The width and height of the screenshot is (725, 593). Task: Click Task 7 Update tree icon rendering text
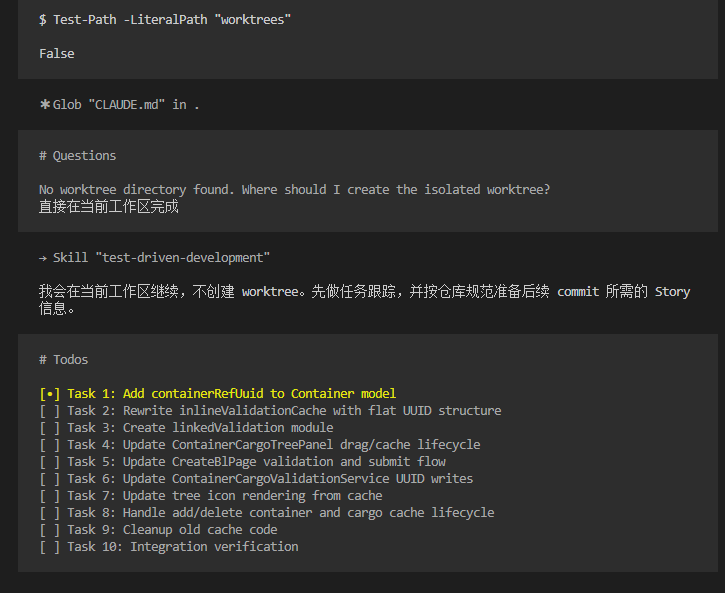pos(225,496)
